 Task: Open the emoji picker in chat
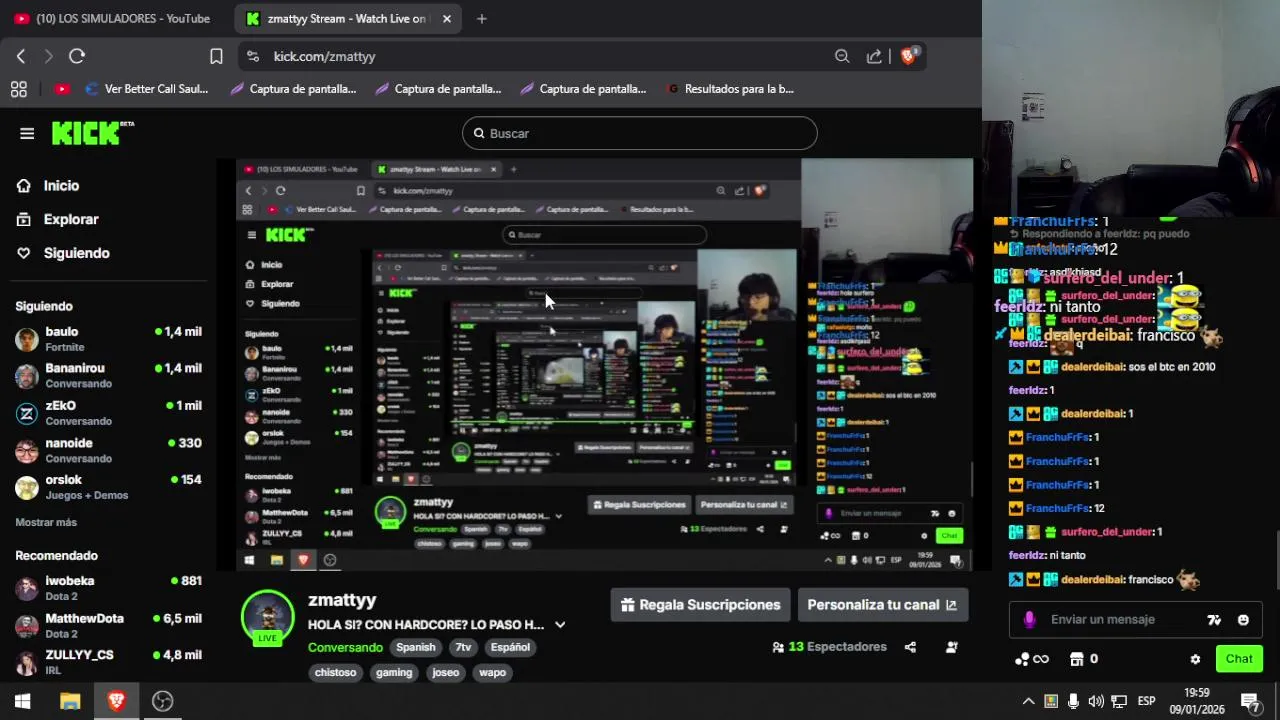pos(1243,620)
